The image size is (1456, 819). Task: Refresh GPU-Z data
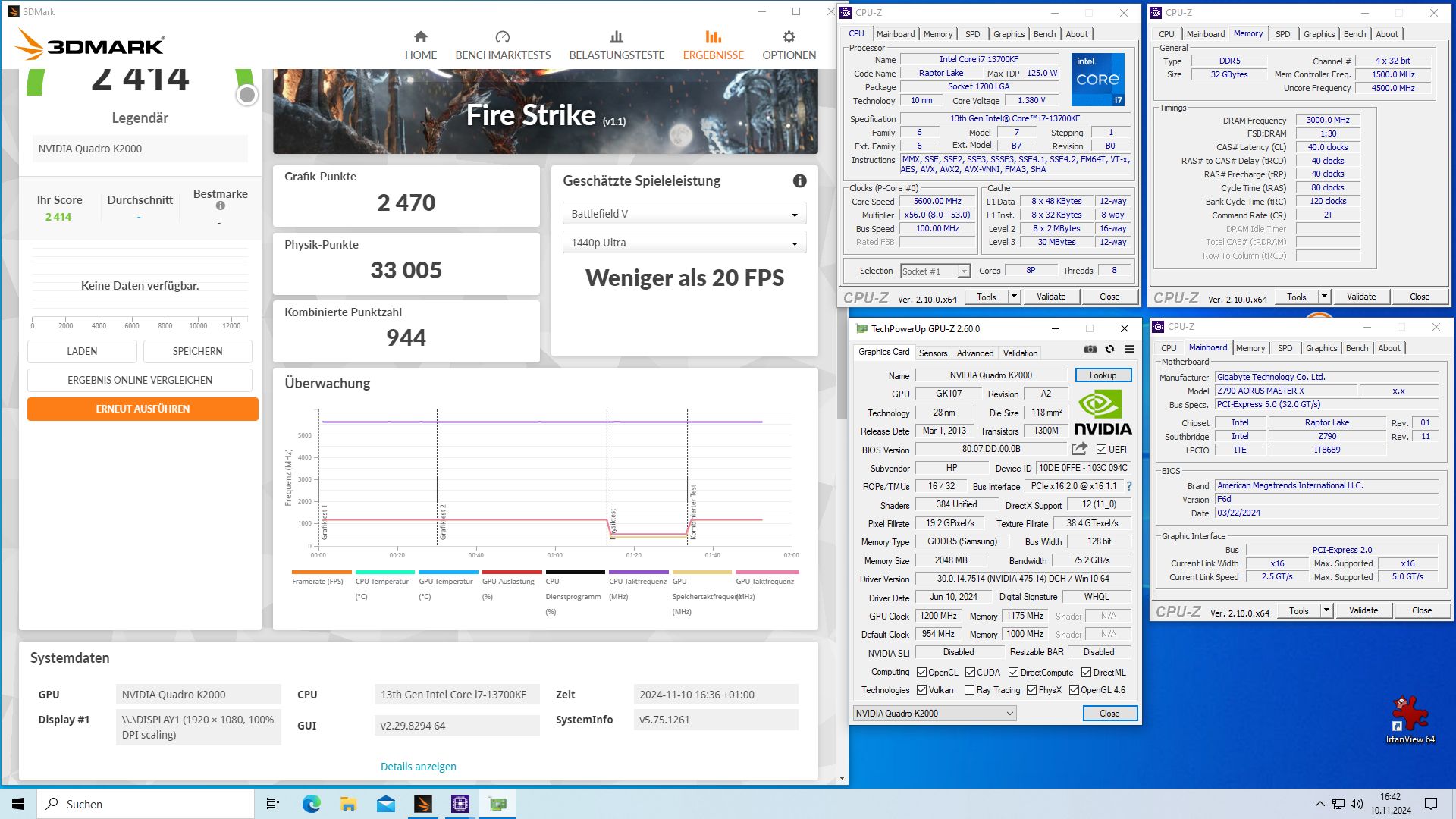(1109, 349)
